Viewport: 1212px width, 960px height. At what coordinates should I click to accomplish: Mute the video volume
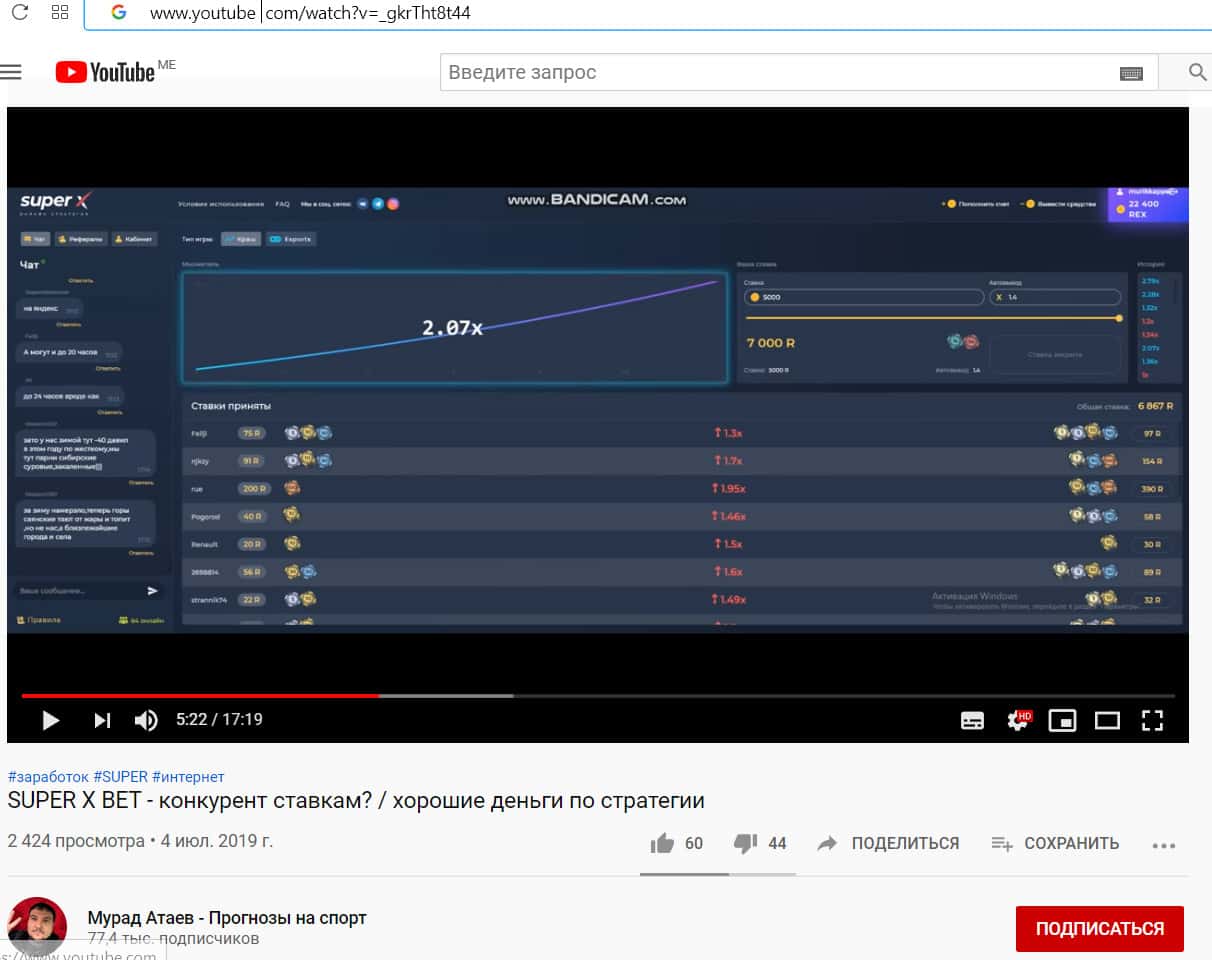pyautogui.click(x=146, y=720)
